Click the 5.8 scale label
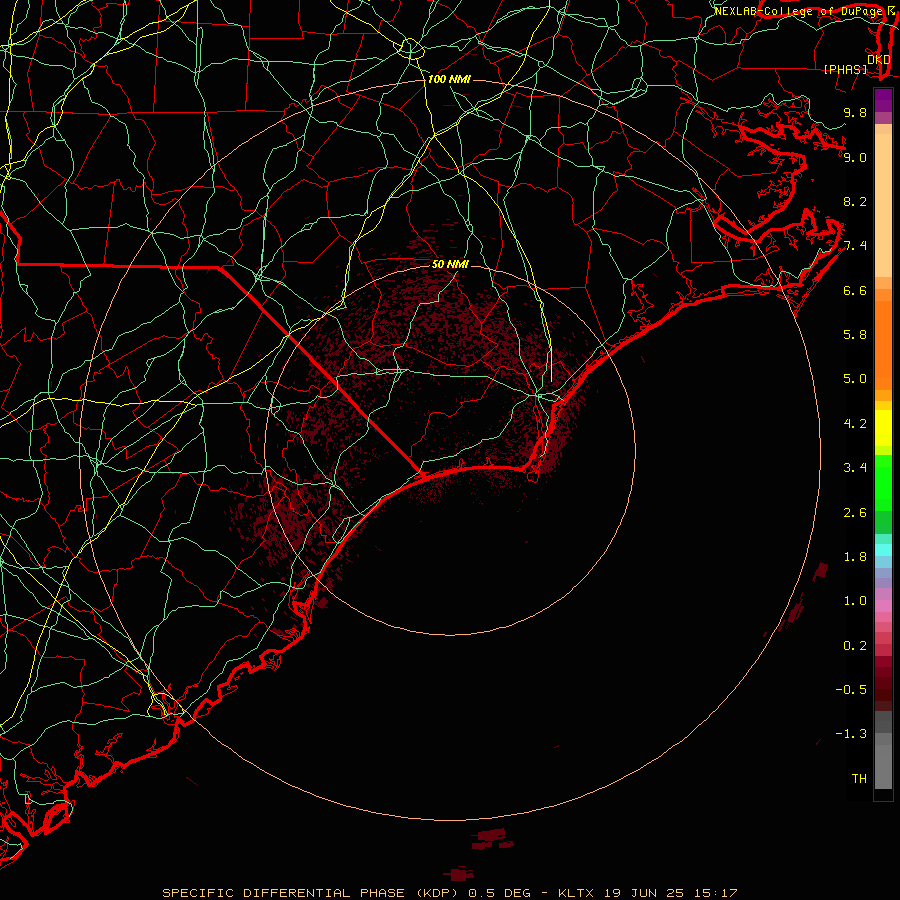This screenshot has height=900, width=900. tap(855, 335)
